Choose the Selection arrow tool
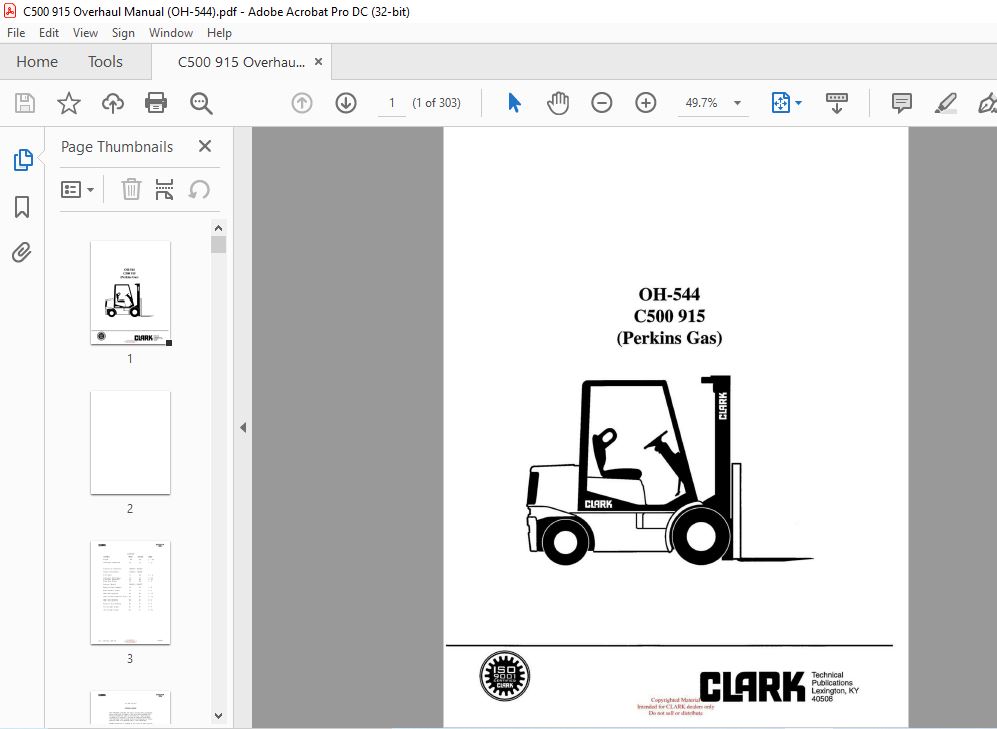The width and height of the screenshot is (997, 729). tap(514, 103)
